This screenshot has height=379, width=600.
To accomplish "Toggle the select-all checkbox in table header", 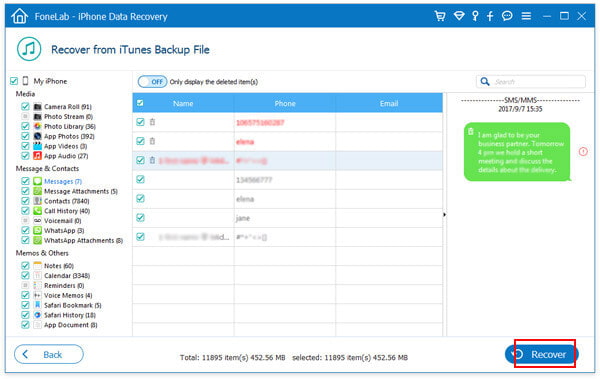I will click(140, 103).
